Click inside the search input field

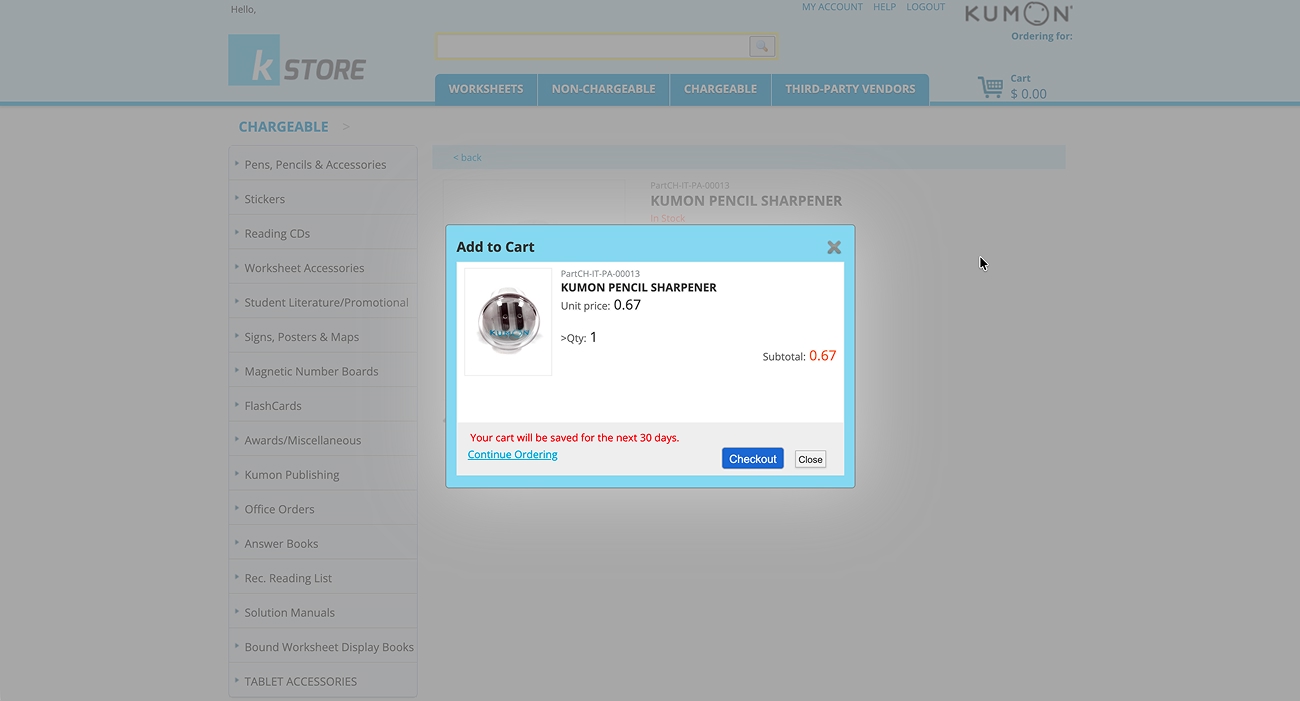pyautogui.click(x=592, y=46)
